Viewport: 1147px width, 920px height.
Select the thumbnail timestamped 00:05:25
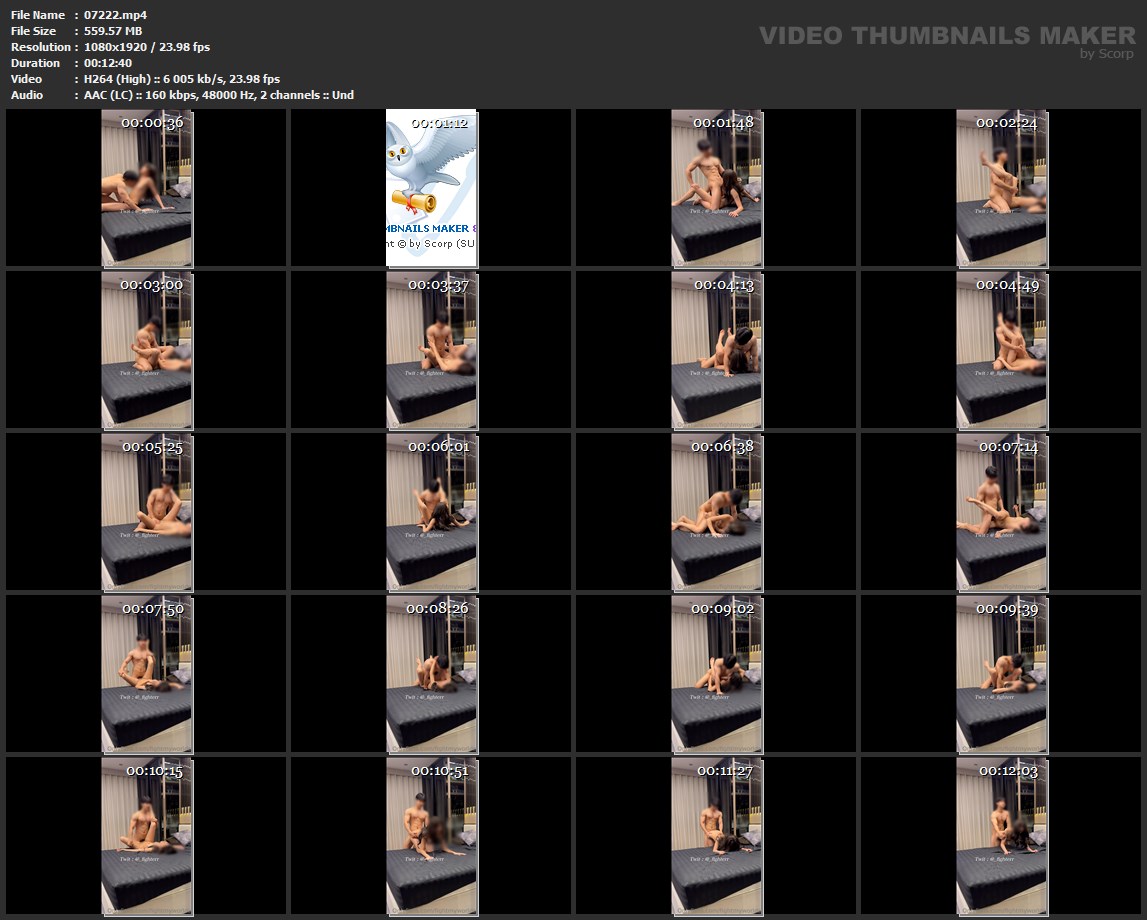[x=147, y=512]
